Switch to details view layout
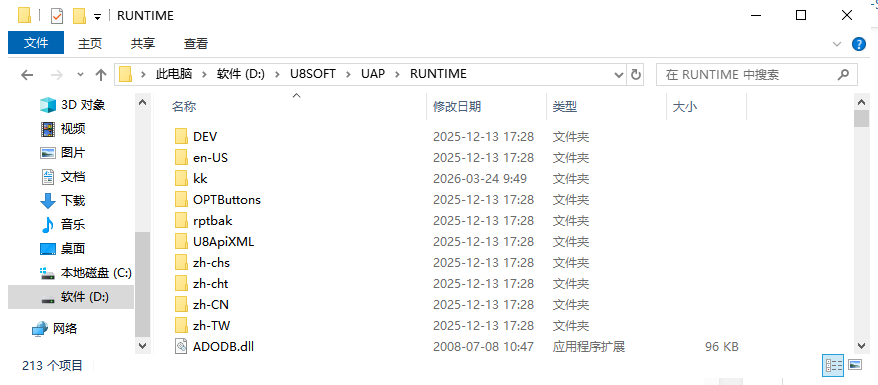This screenshot has height=385, width=878. 833,365
